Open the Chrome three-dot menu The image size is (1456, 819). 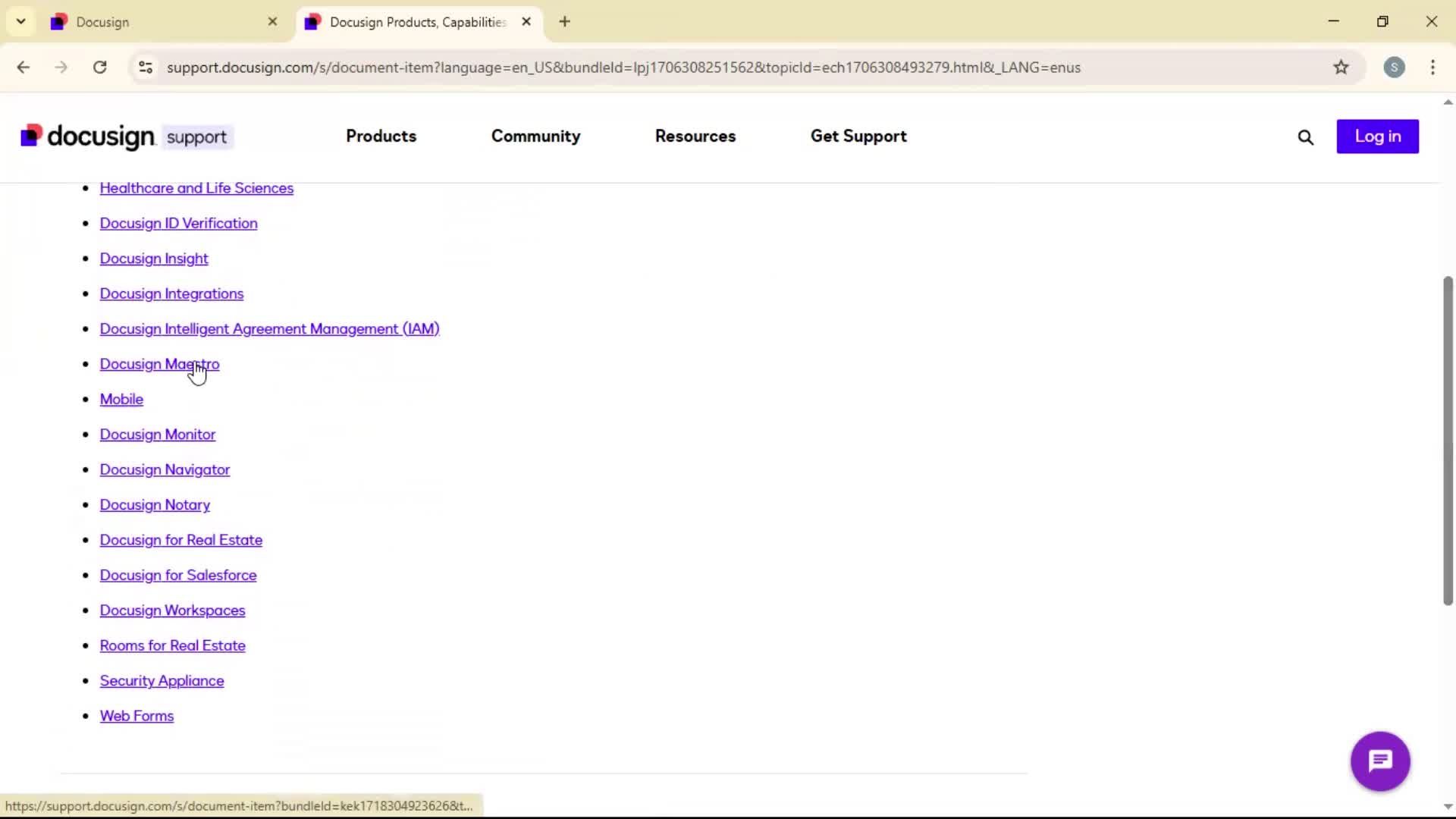(1432, 67)
